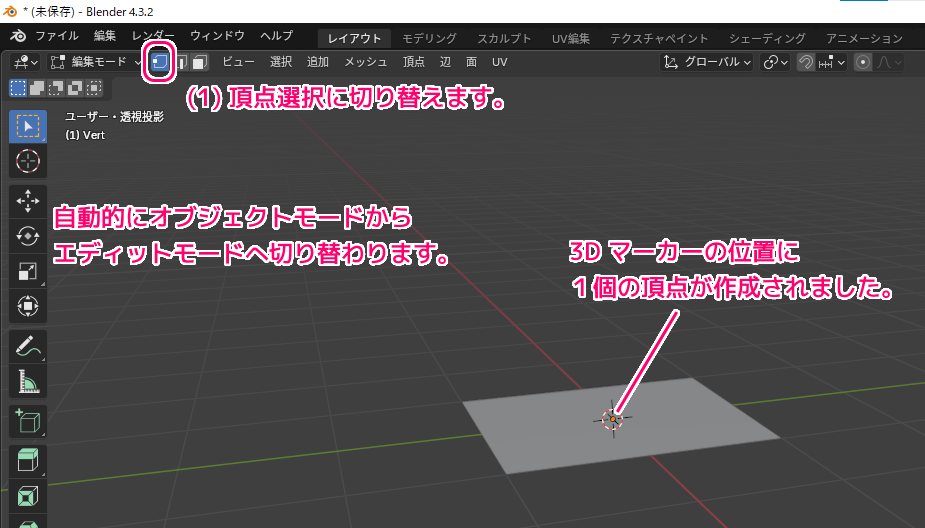The image size is (925, 528).
Task: Open the editor type dropdown
Action: tap(26, 62)
